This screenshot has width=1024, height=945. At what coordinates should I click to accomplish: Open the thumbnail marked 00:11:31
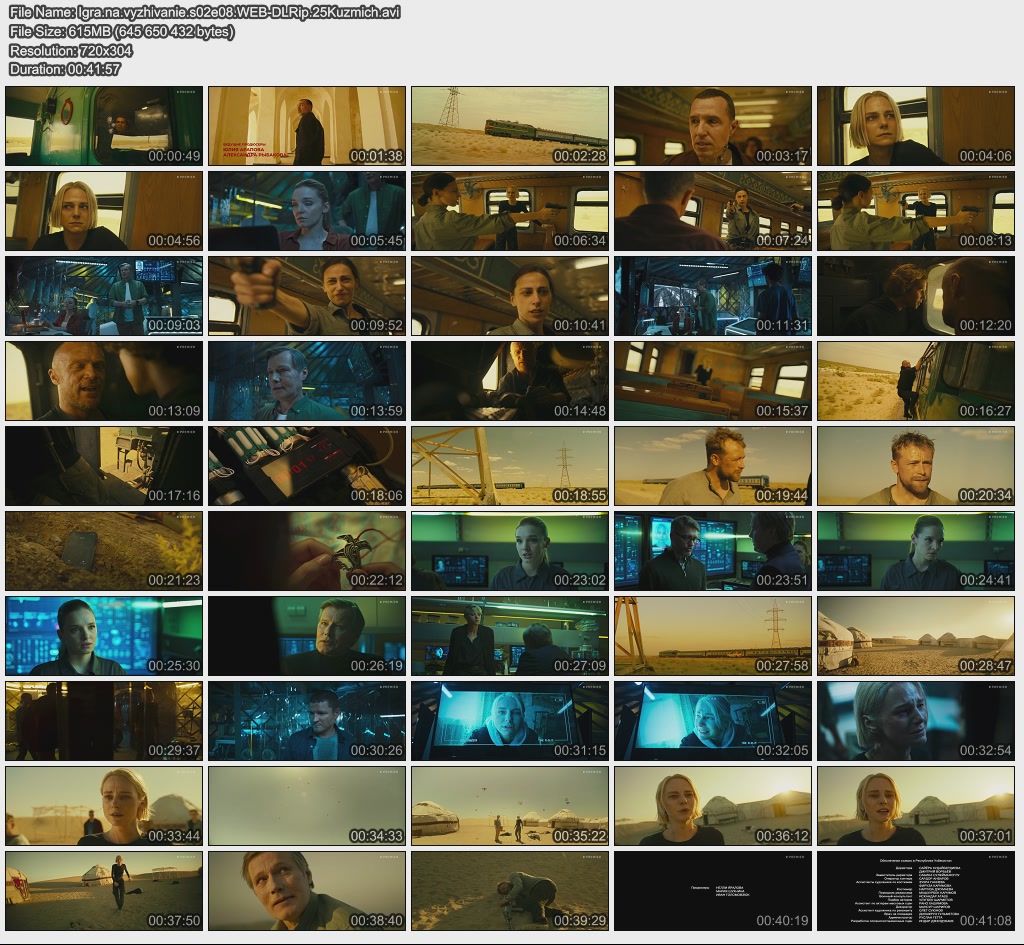point(713,296)
